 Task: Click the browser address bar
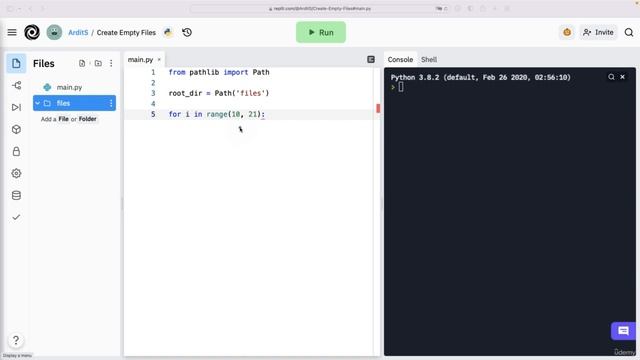tap(319, 9)
